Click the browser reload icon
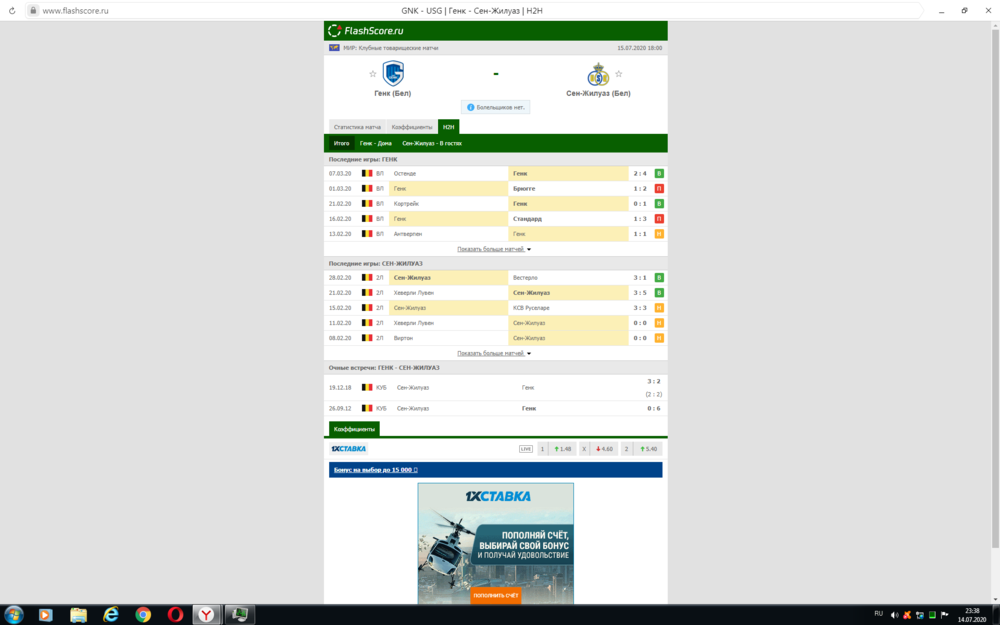Image resolution: width=1000 pixels, height=625 pixels. [x=11, y=11]
